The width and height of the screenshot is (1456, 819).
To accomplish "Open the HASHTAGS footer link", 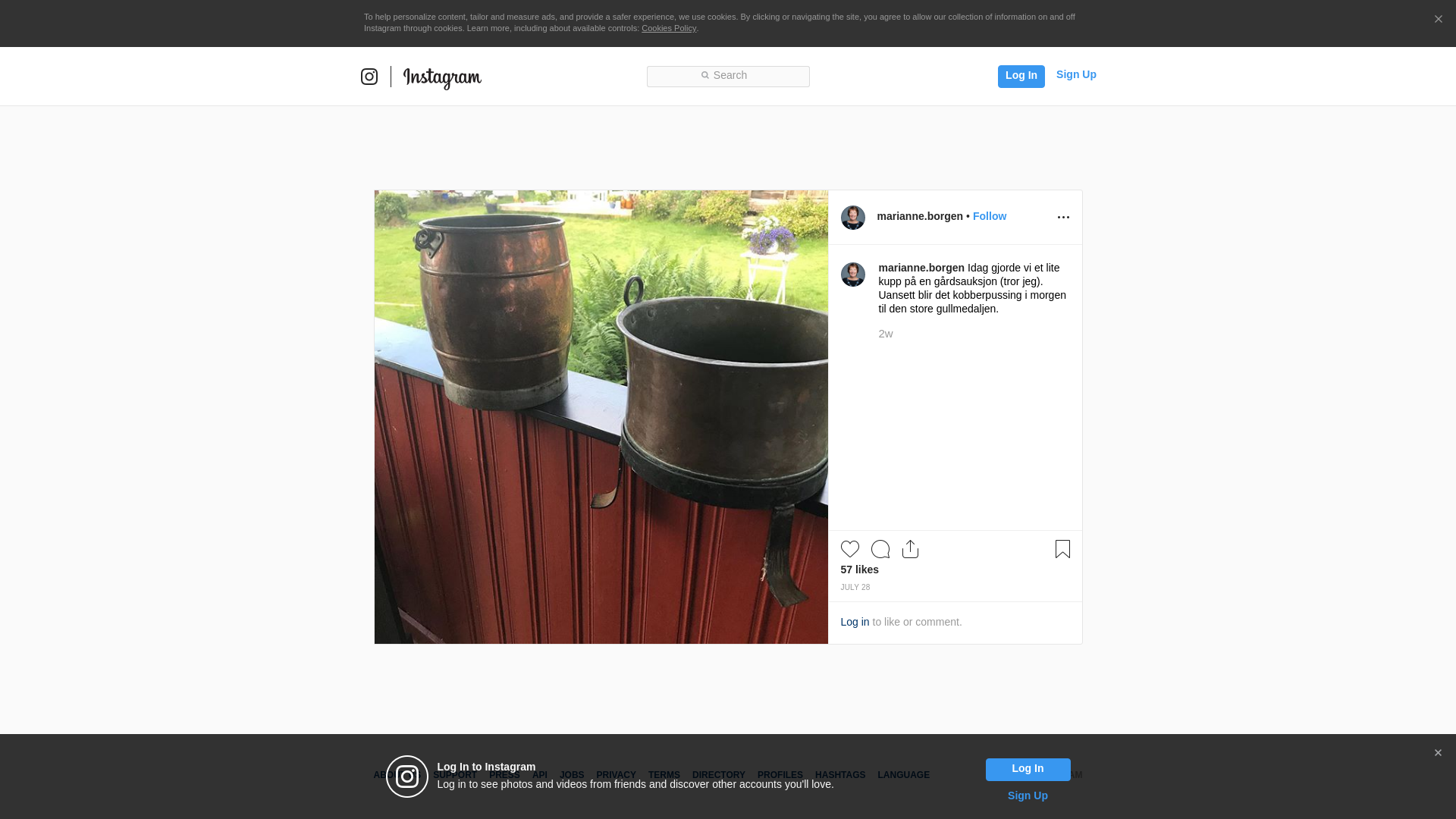I will pyautogui.click(x=840, y=776).
